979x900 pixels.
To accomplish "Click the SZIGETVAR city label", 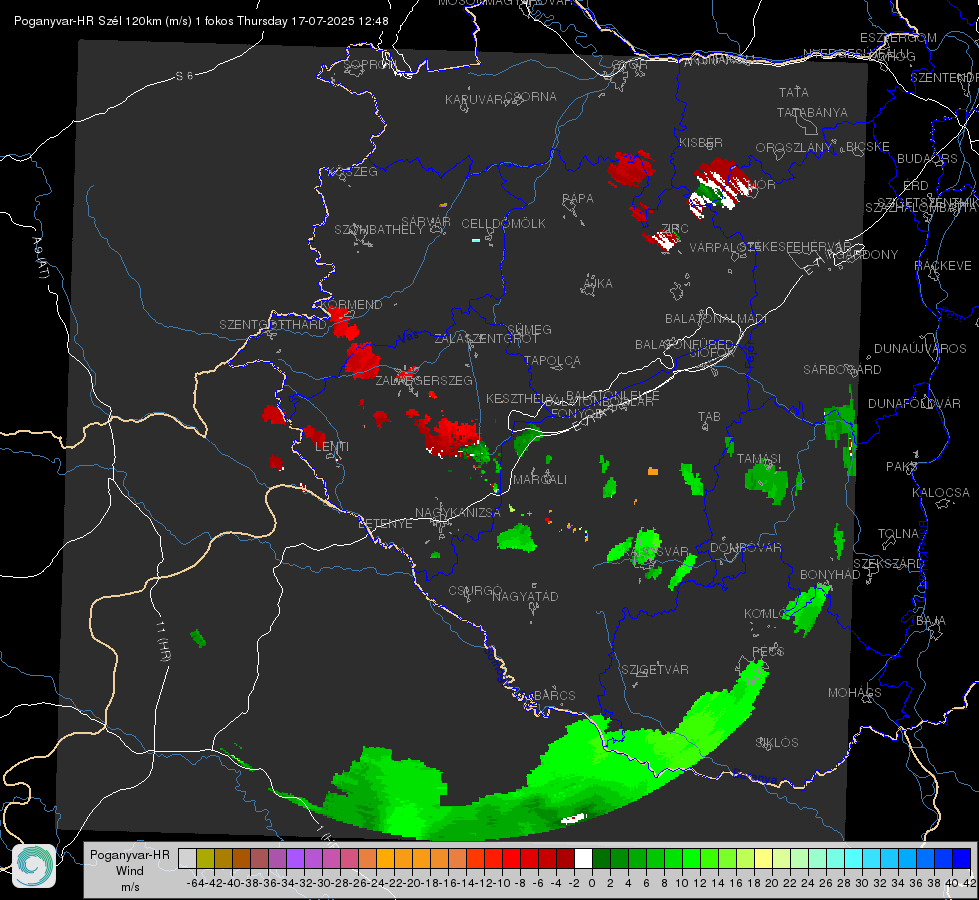I will 655,669.
